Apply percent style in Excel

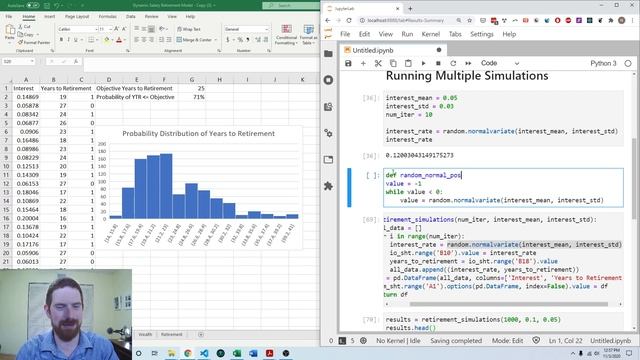[240, 40]
